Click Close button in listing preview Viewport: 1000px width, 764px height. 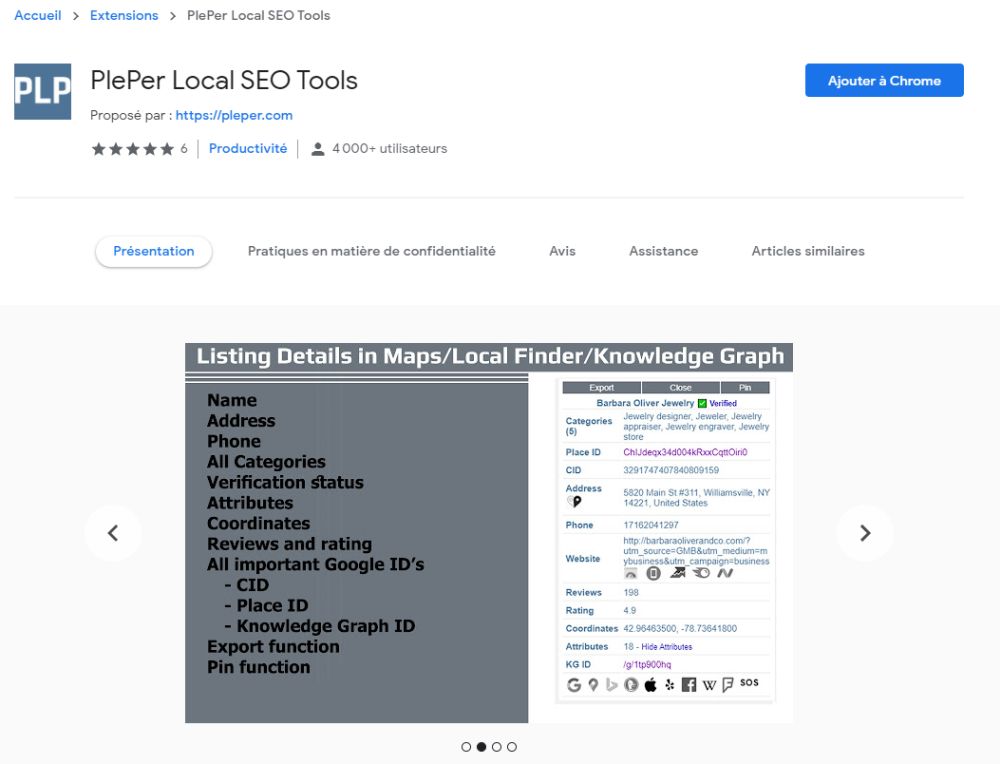(x=680, y=388)
